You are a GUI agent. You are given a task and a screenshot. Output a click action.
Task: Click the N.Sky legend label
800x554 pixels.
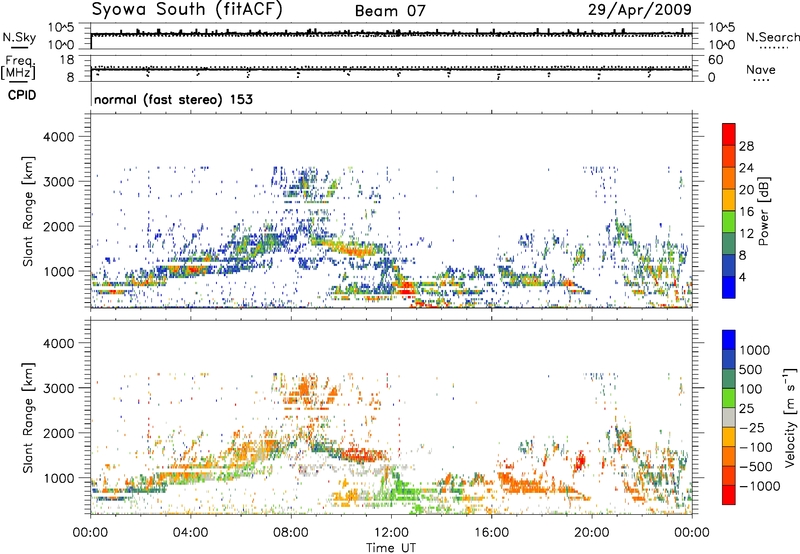coord(19,37)
